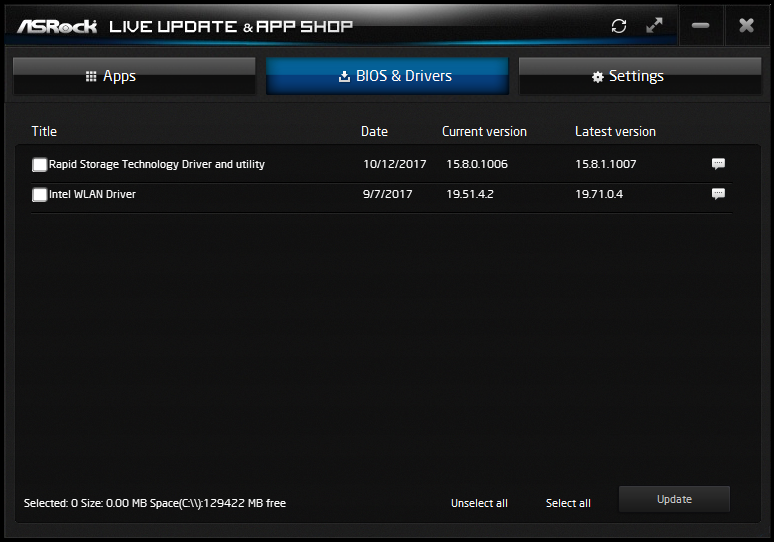Close the ASRock Live Update window
774x542 pixels.
(746, 25)
